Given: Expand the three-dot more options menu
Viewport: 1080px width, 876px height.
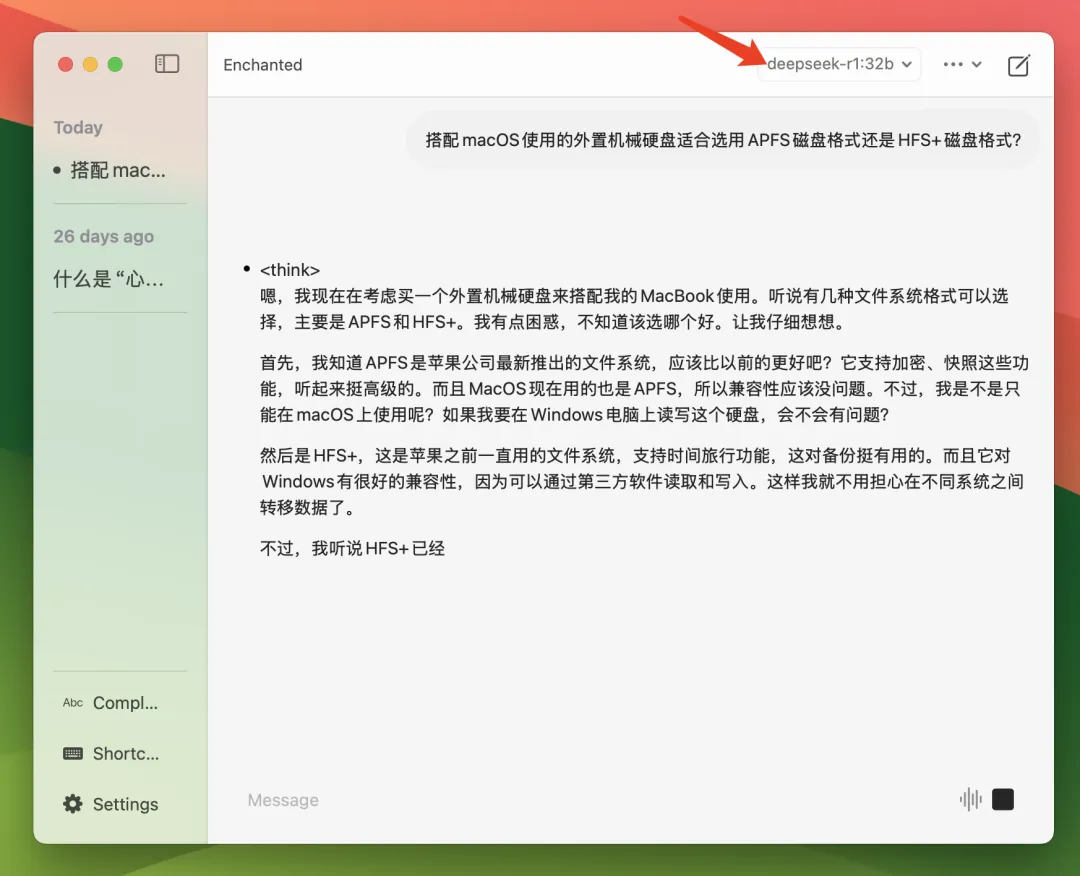Looking at the screenshot, I should click(962, 64).
